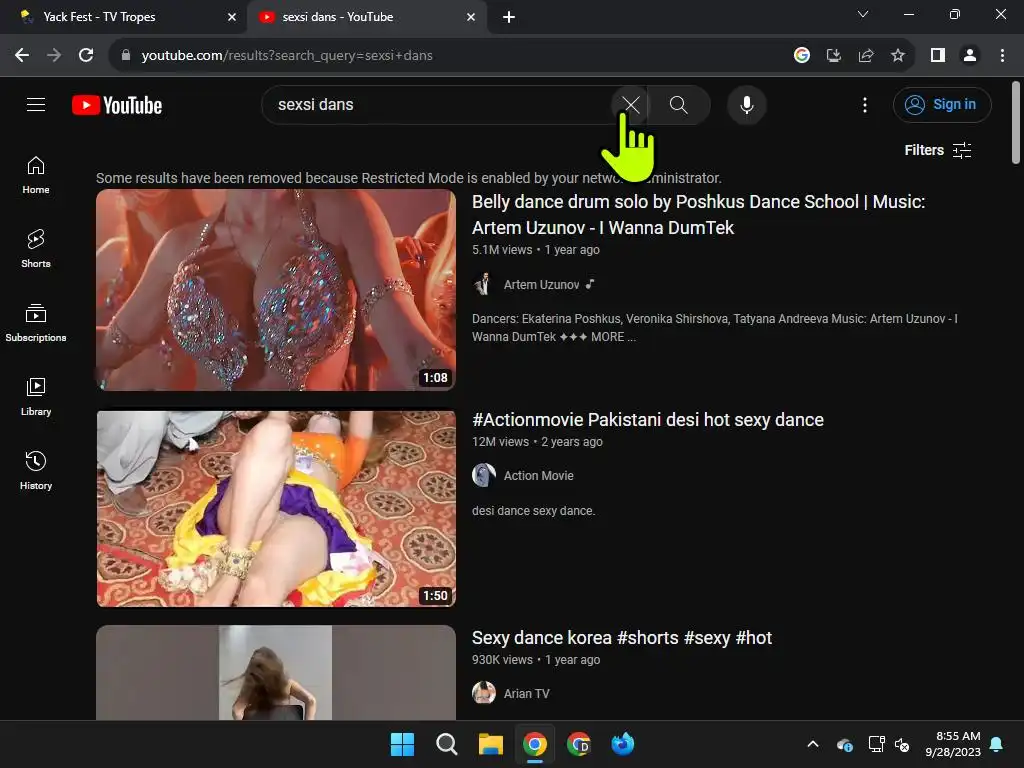Close the Yack Fest TV Tropes tab
The height and width of the screenshot is (768, 1024).
232,17
